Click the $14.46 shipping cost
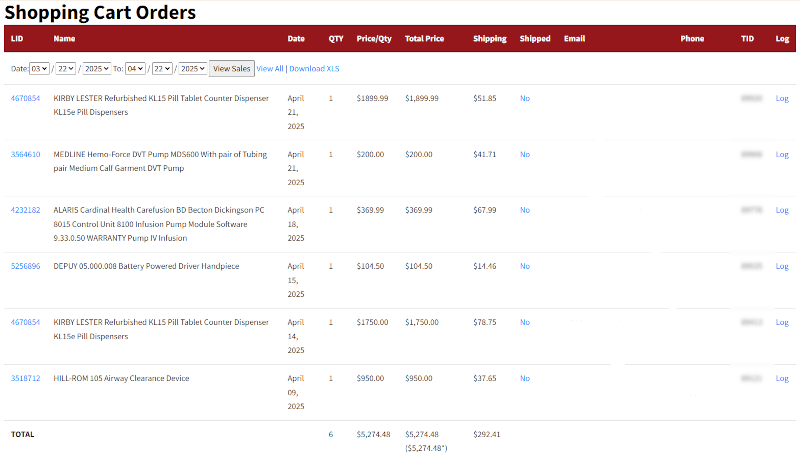This screenshot has width=800, height=458. pyautogui.click(x=485, y=266)
